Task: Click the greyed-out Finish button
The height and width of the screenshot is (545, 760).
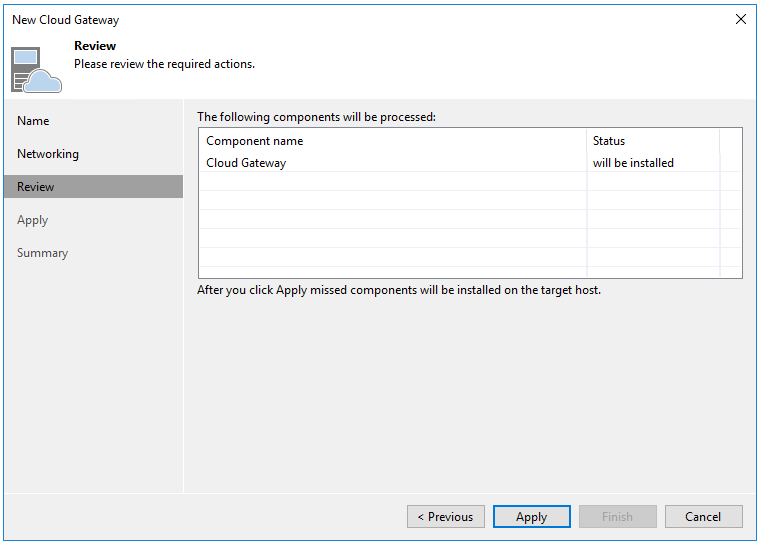Action: (617, 517)
